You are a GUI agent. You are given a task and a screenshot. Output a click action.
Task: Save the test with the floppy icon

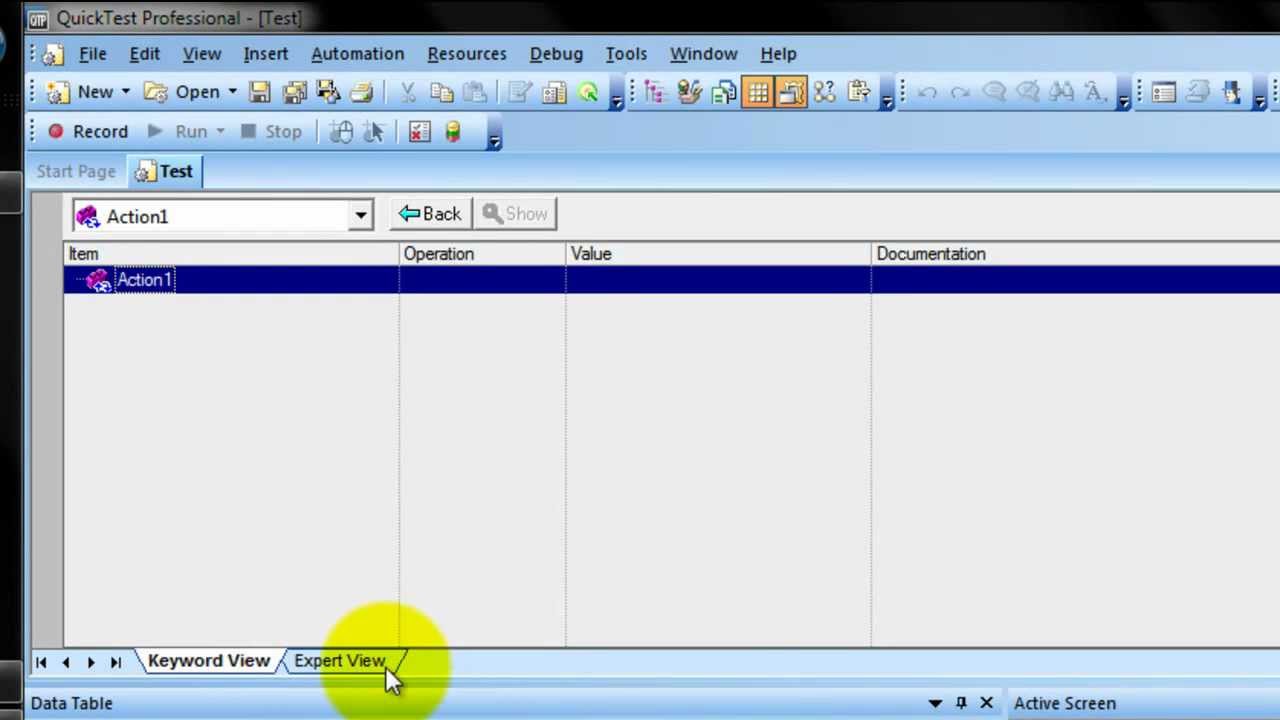coord(260,92)
